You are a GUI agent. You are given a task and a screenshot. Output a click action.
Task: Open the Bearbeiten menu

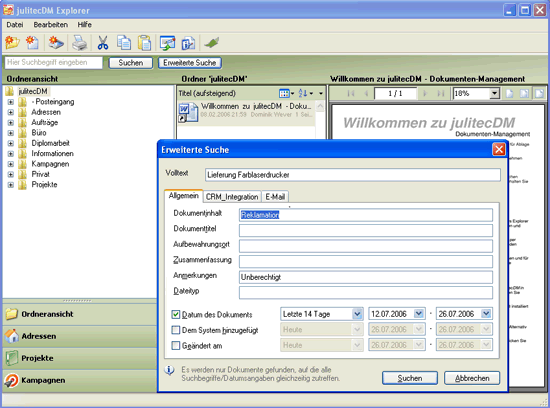[51, 25]
